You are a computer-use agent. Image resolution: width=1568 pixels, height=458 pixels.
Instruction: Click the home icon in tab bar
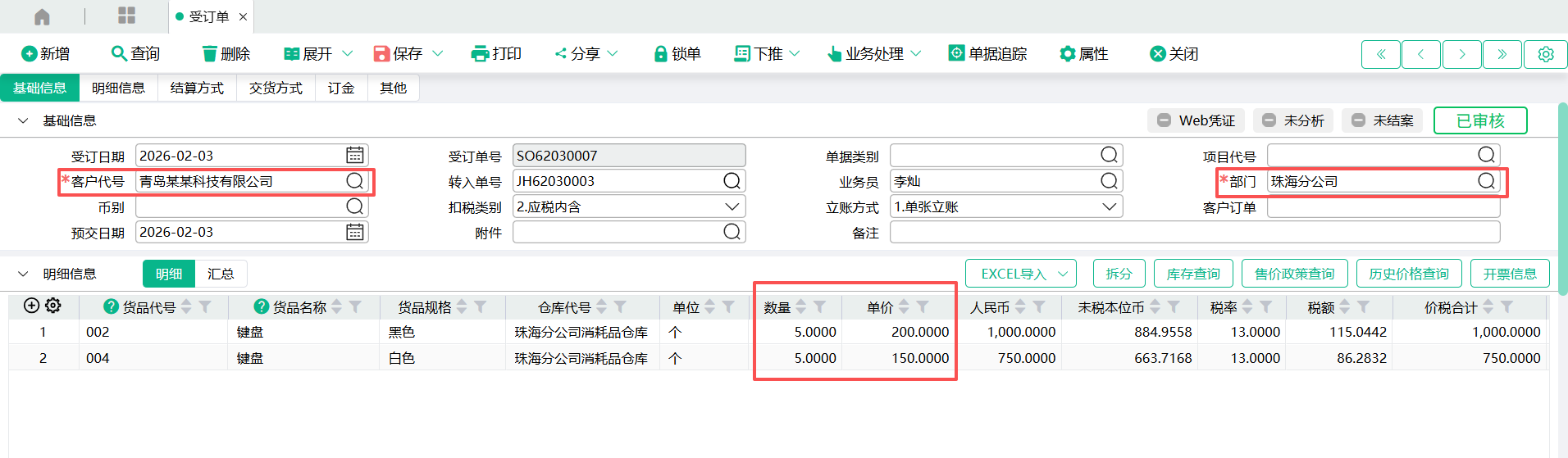tap(42, 16)
